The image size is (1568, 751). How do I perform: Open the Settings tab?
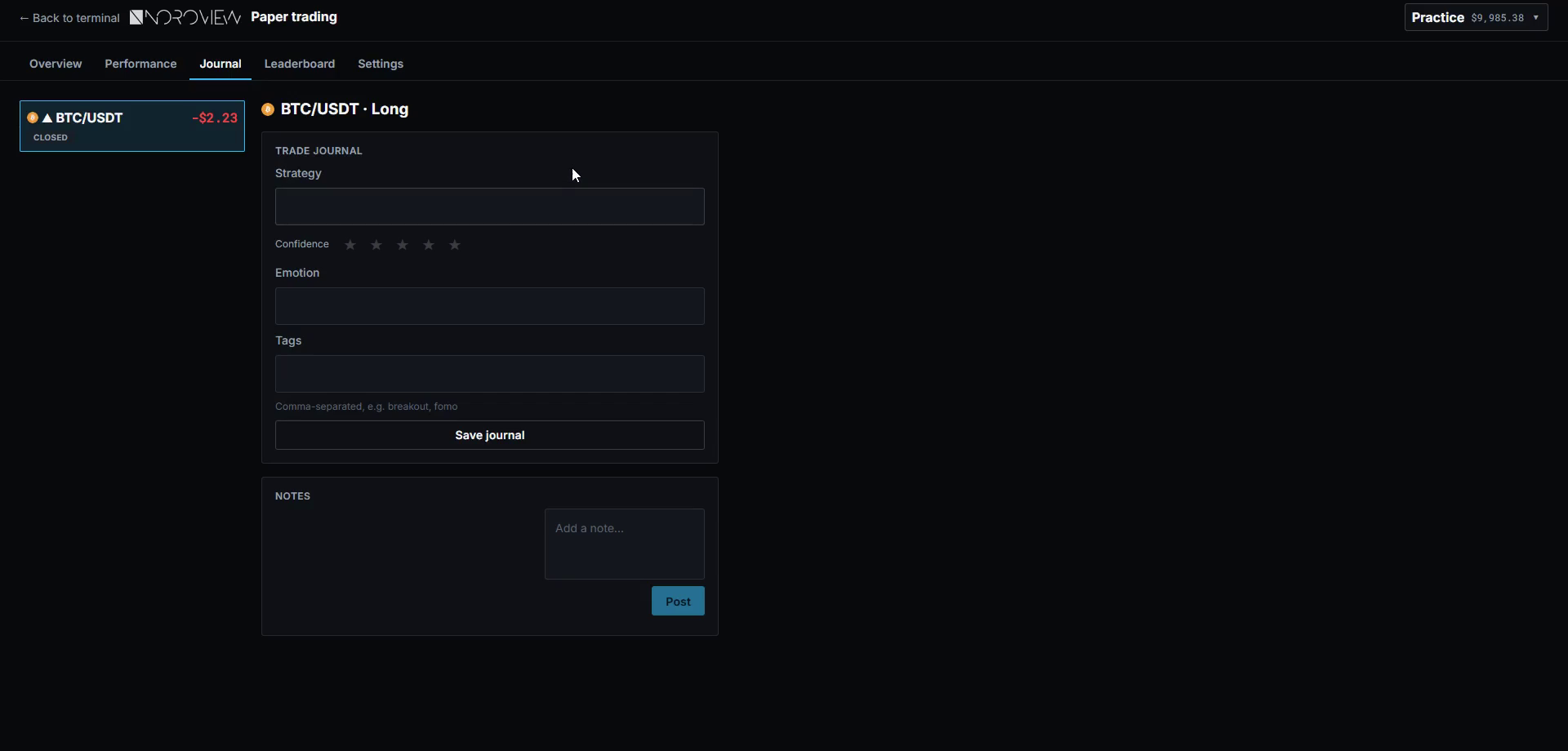[381, 64]
